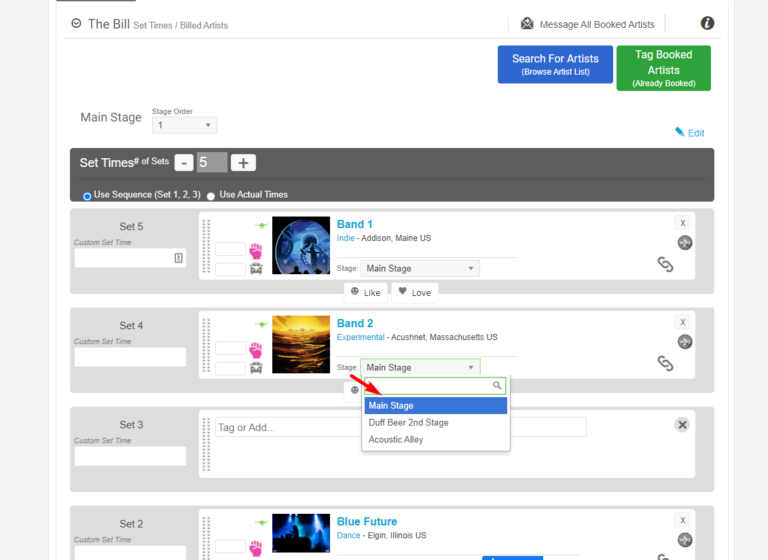Grab the drag handle on Set 3 row

[x=206, y=444]
